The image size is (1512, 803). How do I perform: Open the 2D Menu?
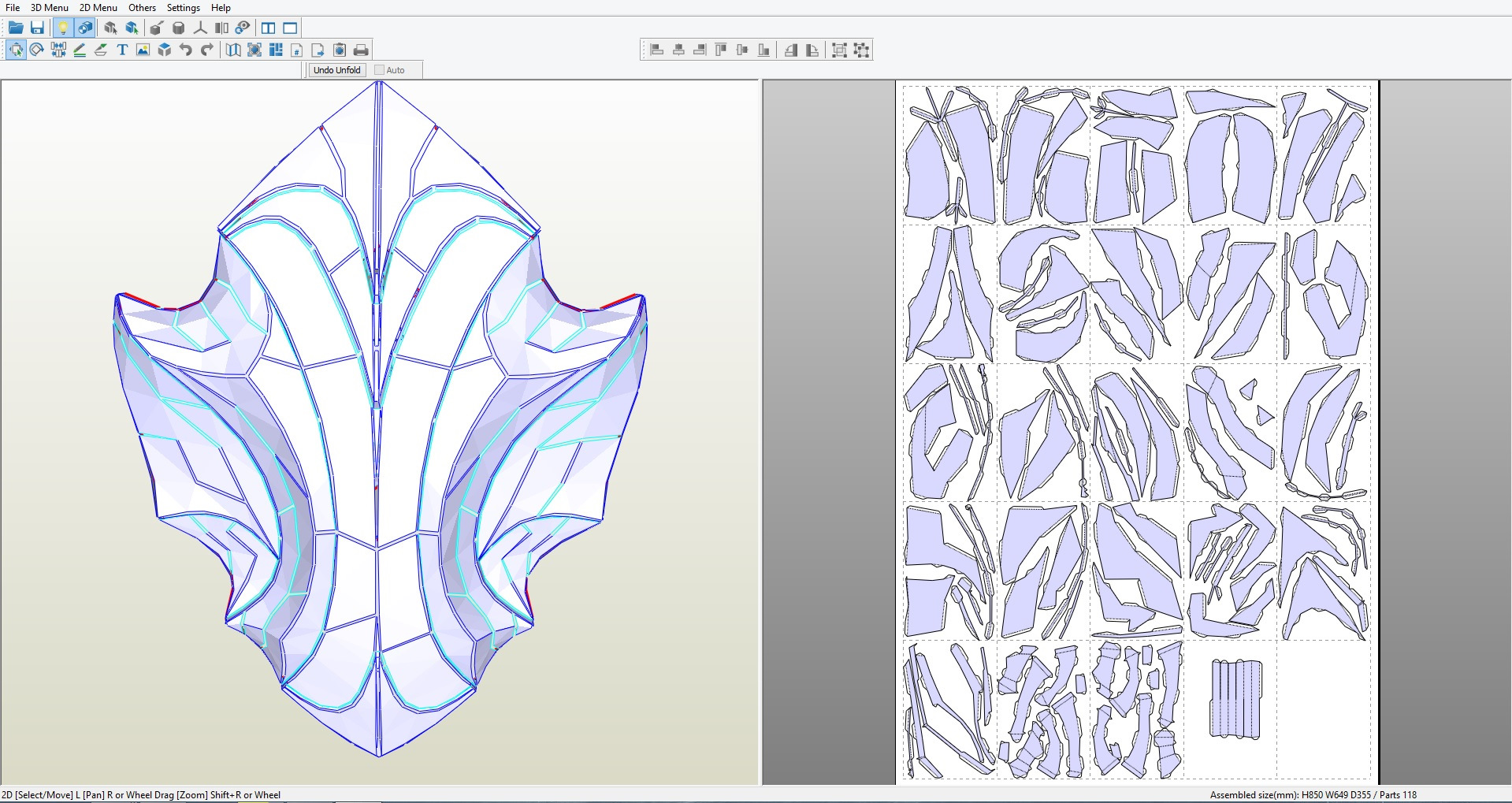(98, 7)
